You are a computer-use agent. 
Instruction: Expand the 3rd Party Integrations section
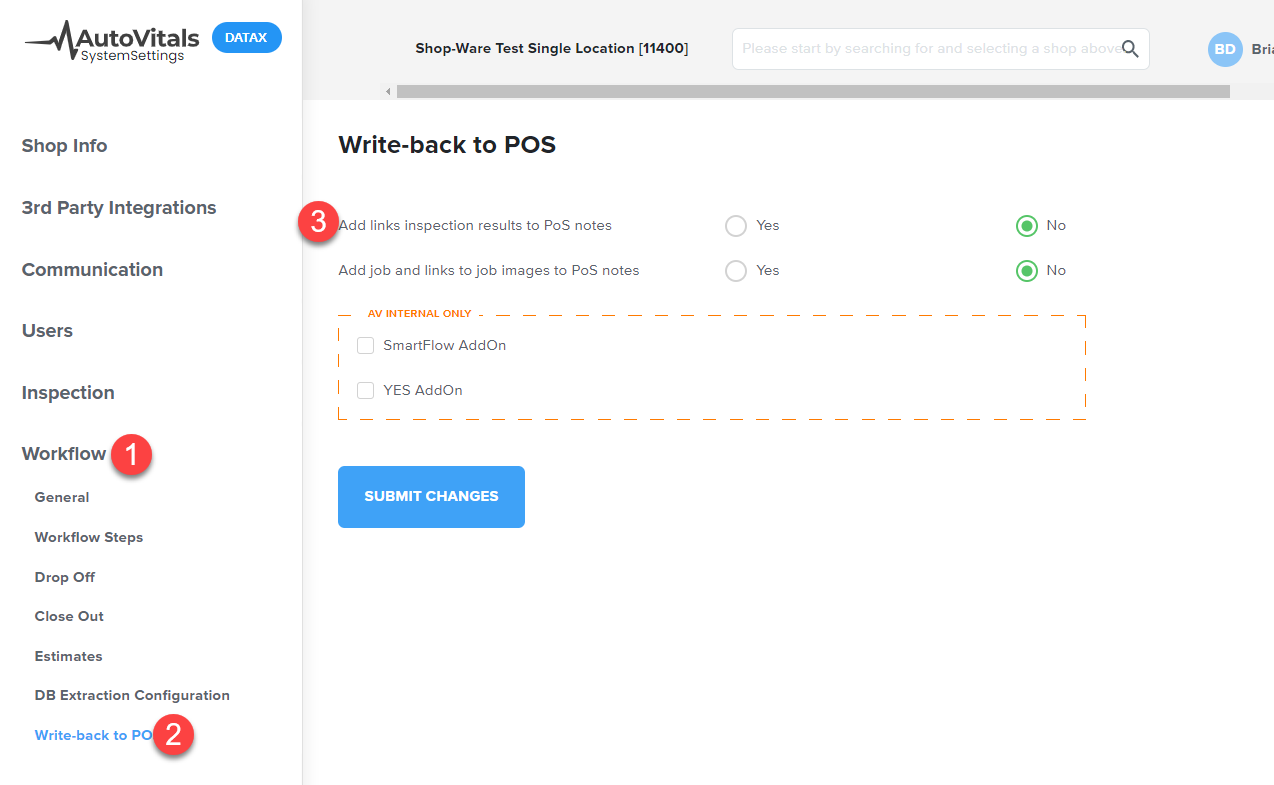click(119, 208)
